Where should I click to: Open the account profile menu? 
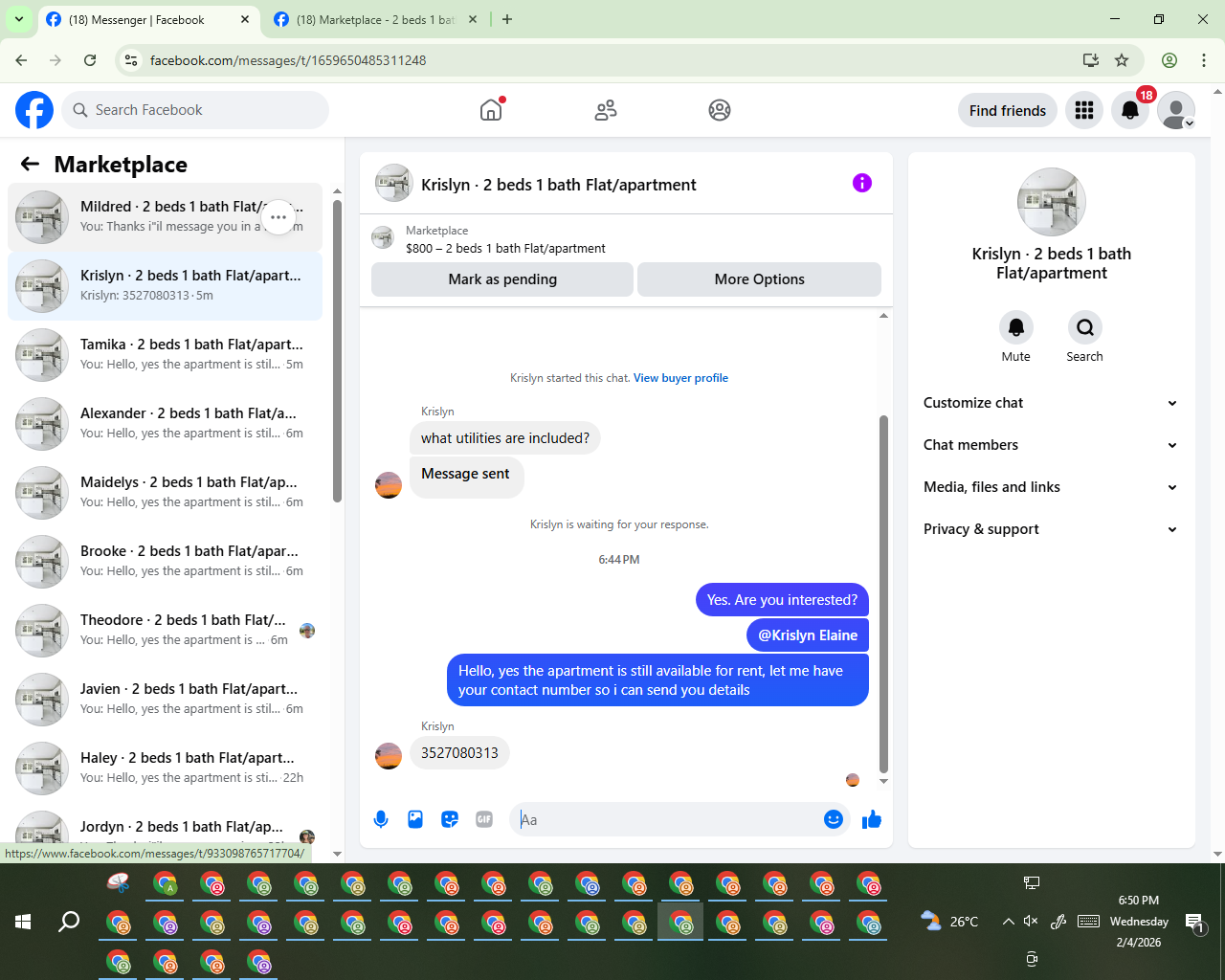(1176, 110)
